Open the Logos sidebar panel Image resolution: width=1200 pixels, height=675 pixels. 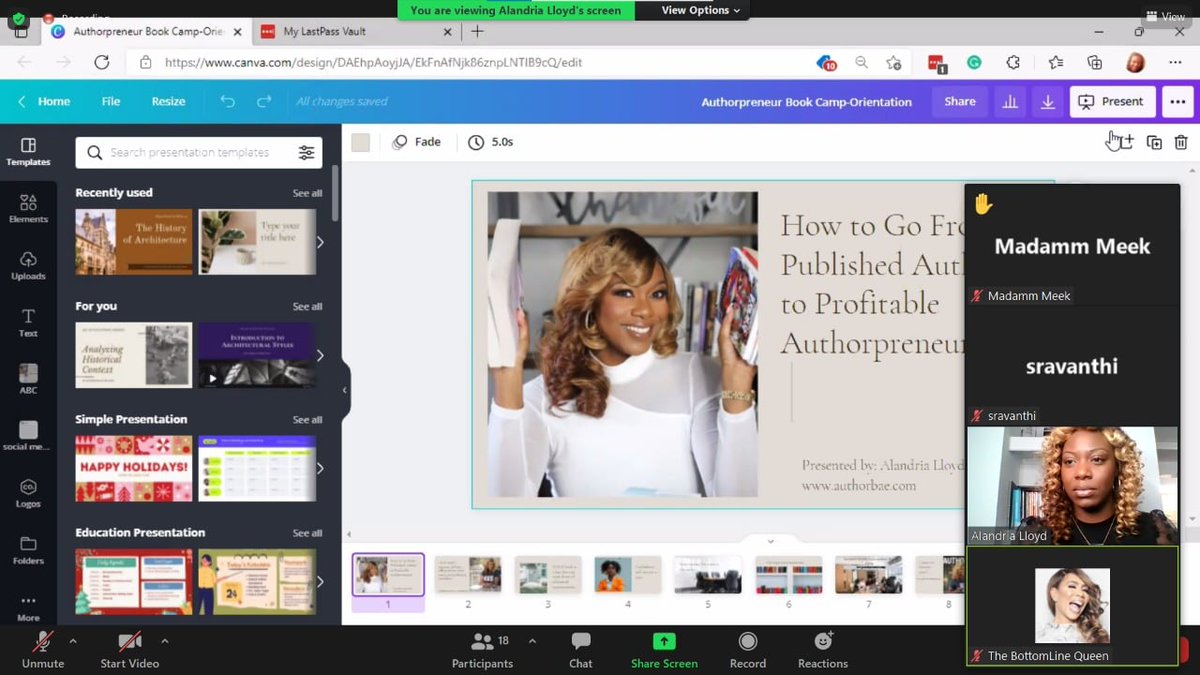pos(28,493)
